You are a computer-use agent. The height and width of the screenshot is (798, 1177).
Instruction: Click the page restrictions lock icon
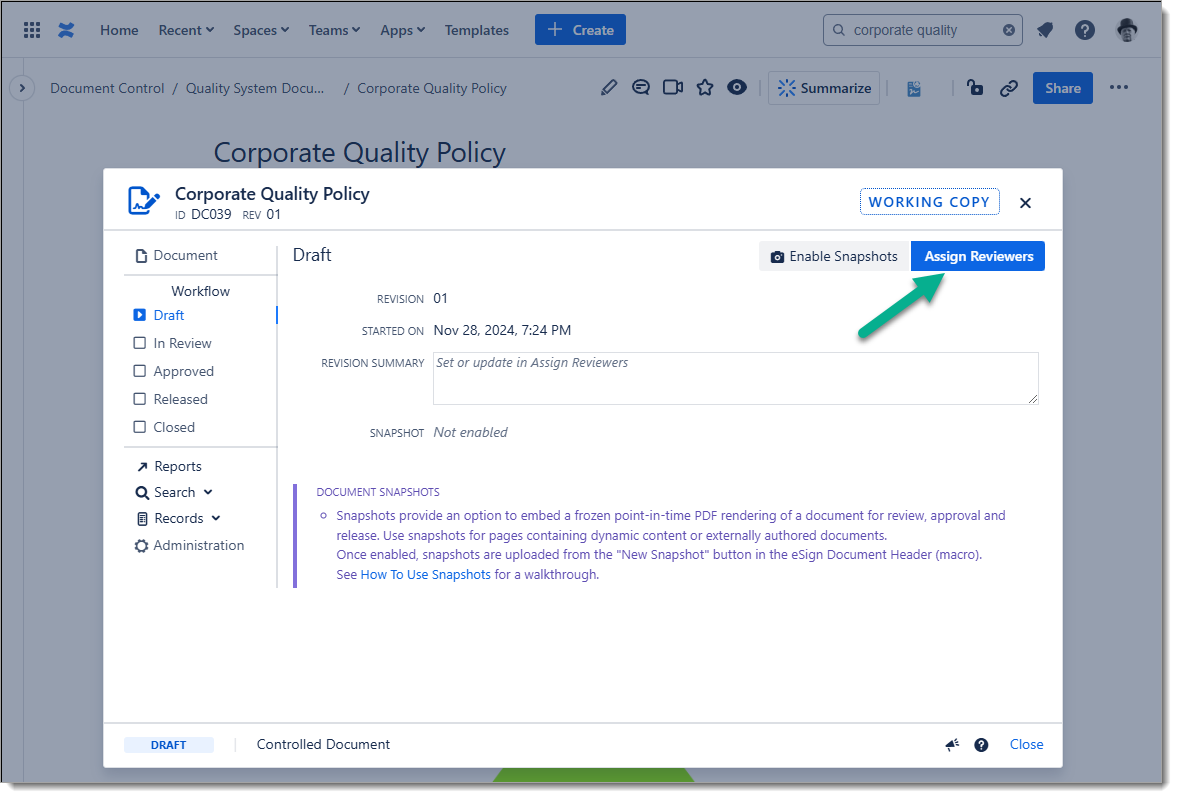pyautogui.click(x=975, y=88)
